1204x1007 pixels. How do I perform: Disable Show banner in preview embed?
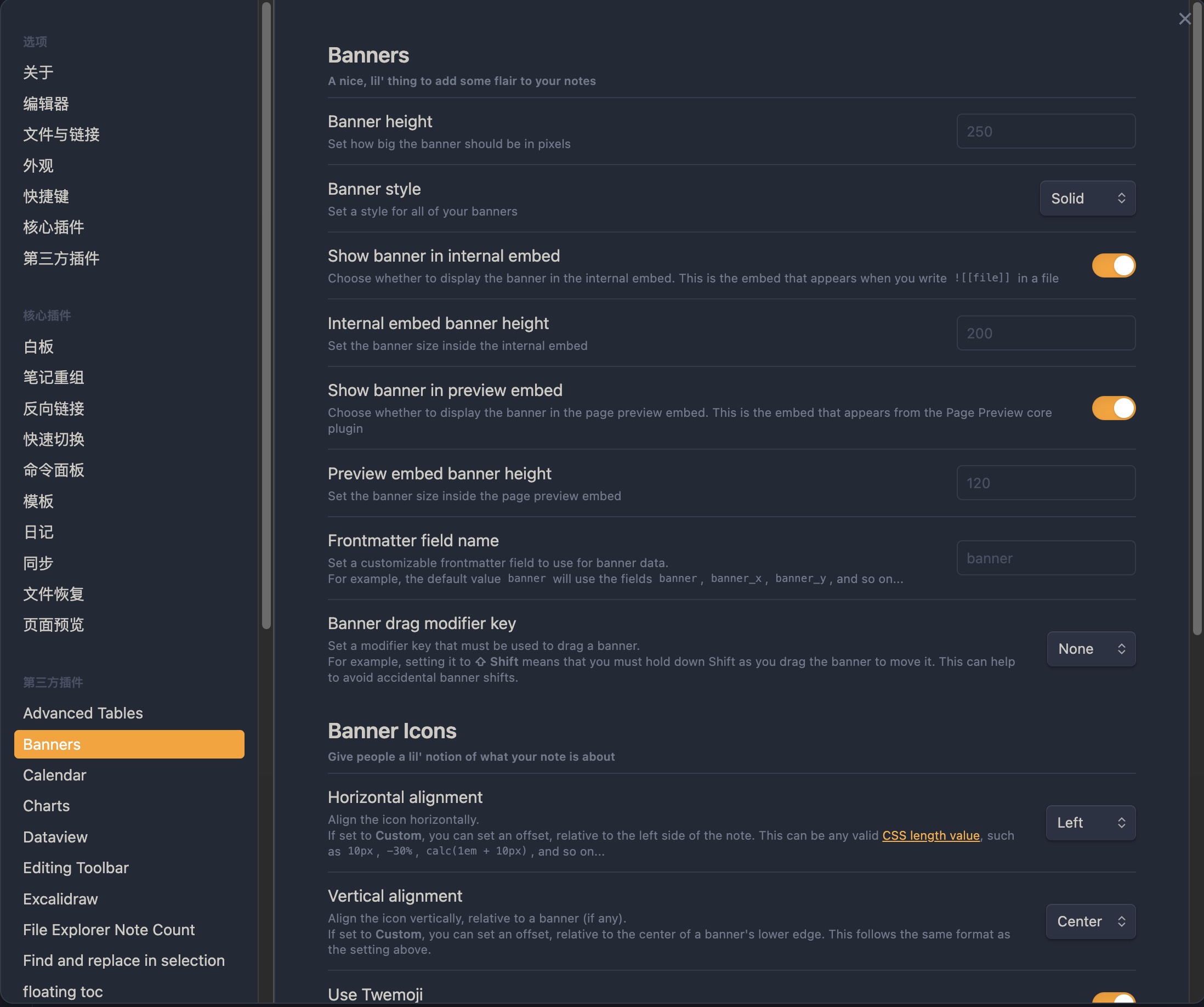tap(1114, 408)
